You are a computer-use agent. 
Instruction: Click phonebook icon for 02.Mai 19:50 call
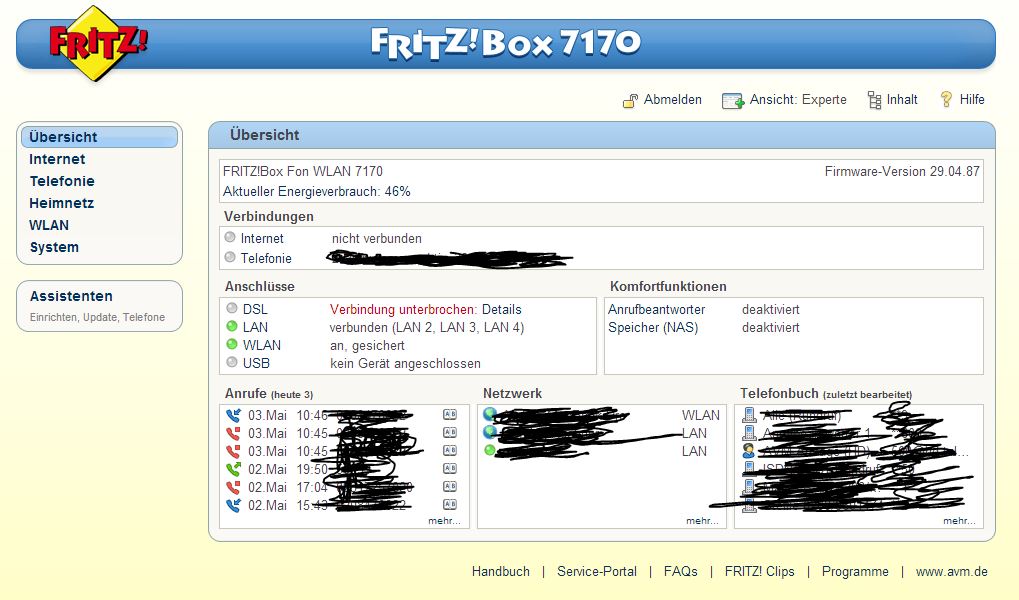450,468
